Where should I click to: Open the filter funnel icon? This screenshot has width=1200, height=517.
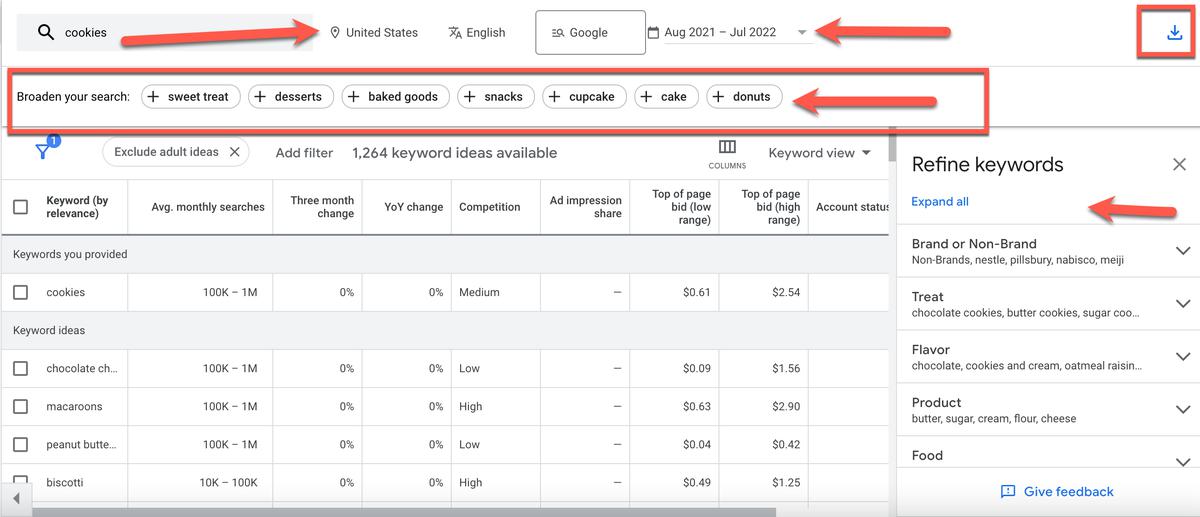coord(43,152)
